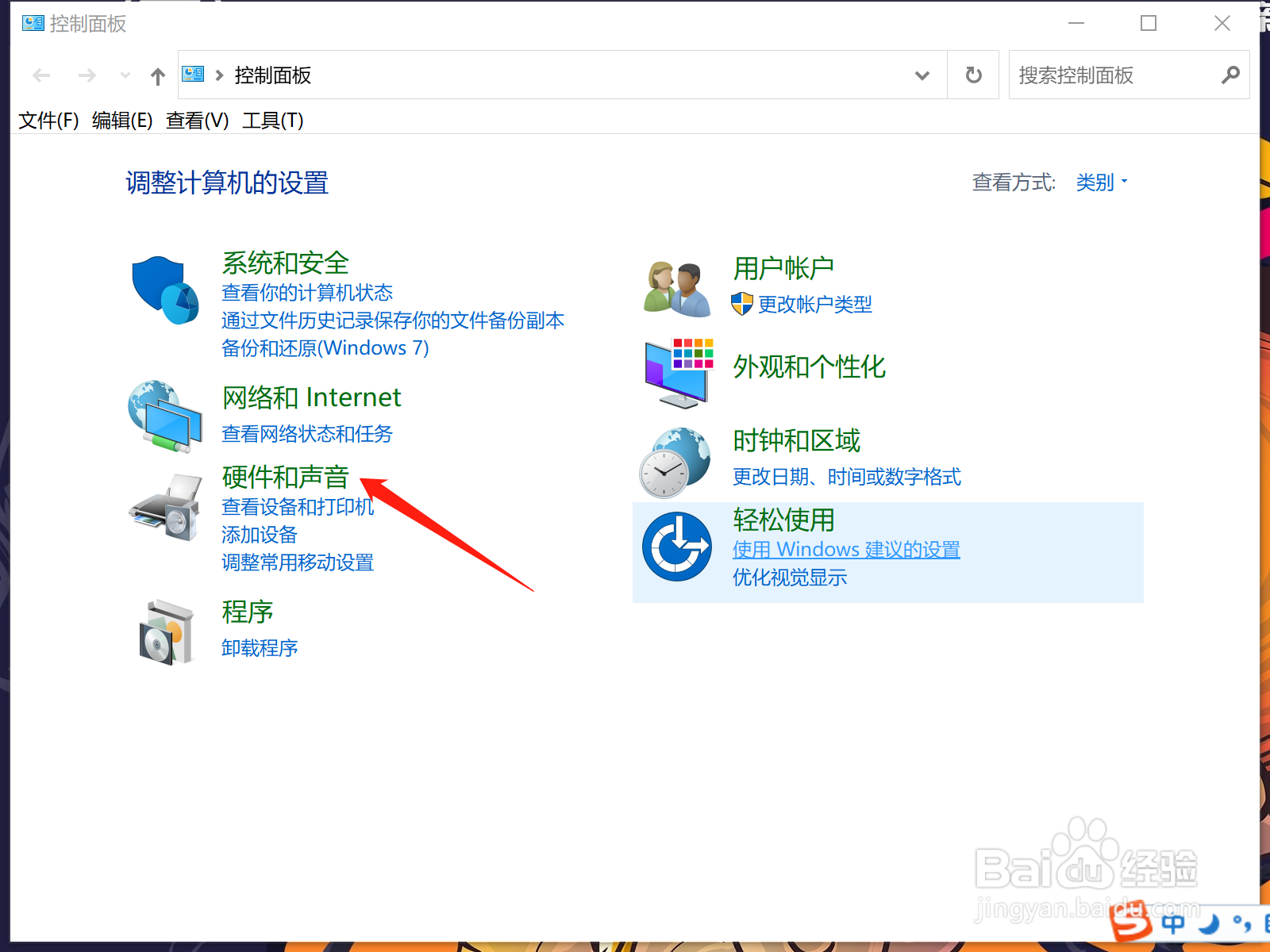The image size is (1270, 952).
Task: Open the 查看(V) menu
Action: coord(195,121)
